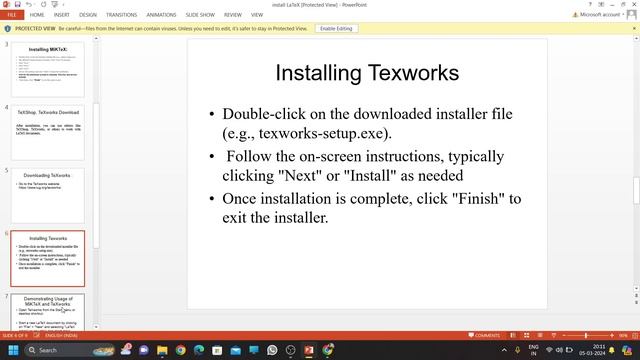Click Start From Beginning presentation icon
The width and height of the screenshot is (640, 360).
tap(55, 4)
